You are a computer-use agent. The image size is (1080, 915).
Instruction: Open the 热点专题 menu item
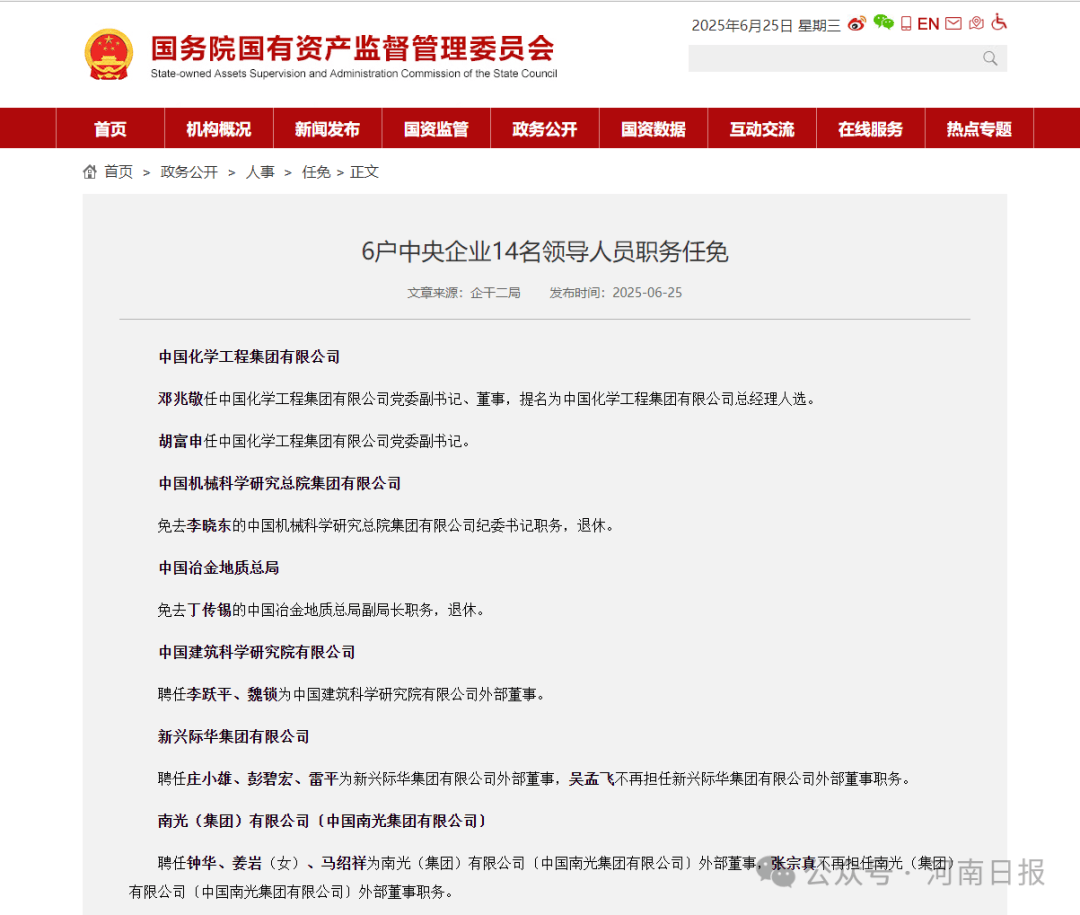979,129
